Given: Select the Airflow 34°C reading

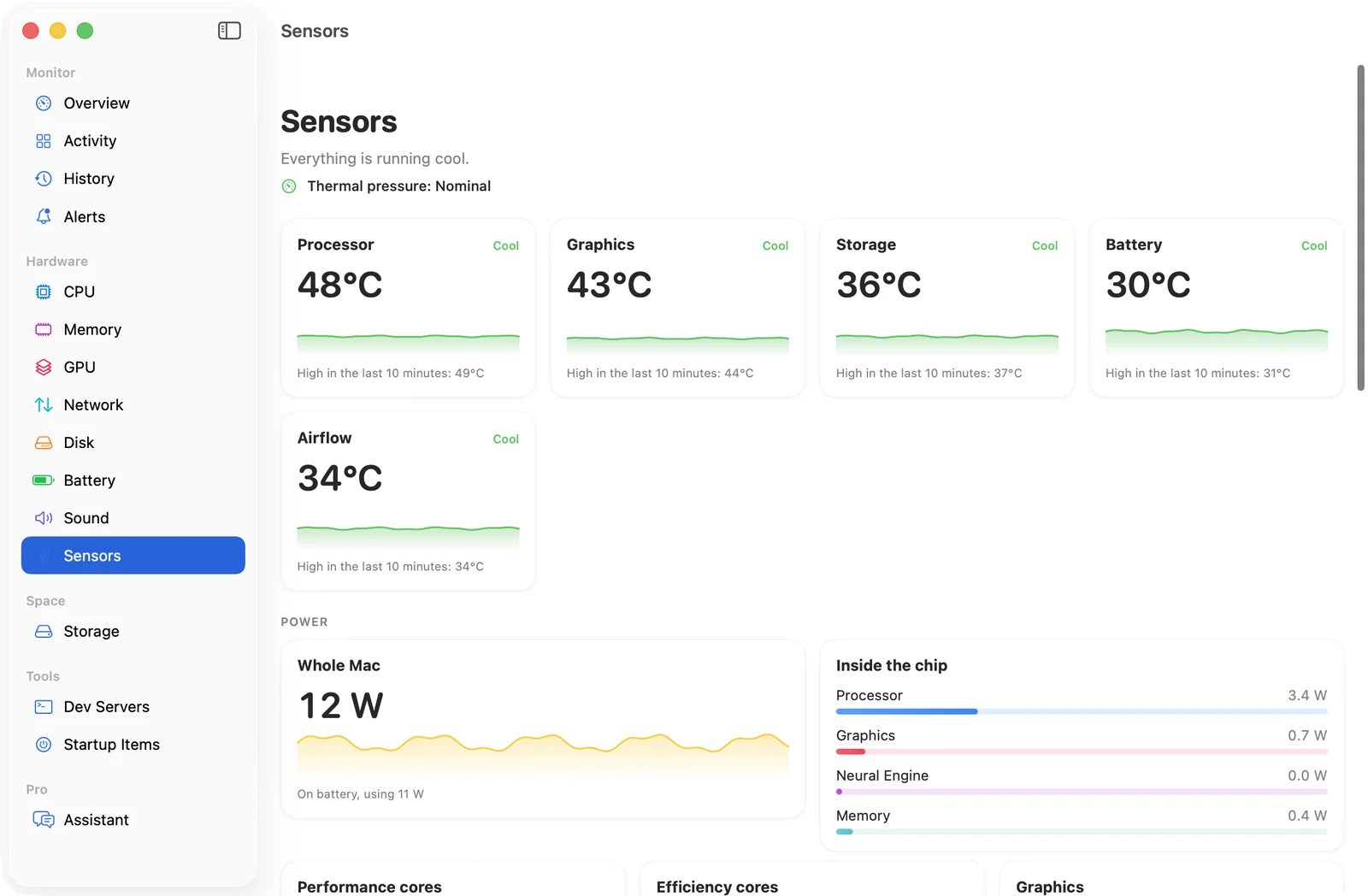Looking at the screenshot, I should pos(340,478).
